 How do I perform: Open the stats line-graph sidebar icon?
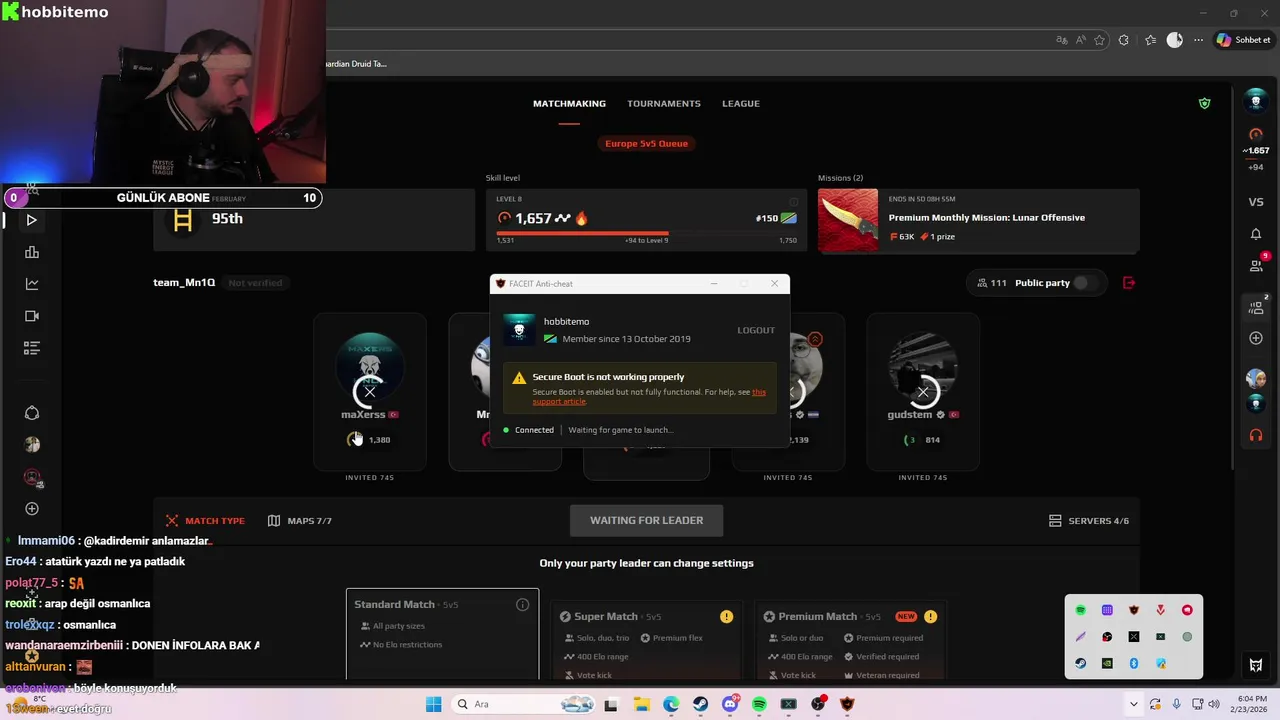click(32, 284)
